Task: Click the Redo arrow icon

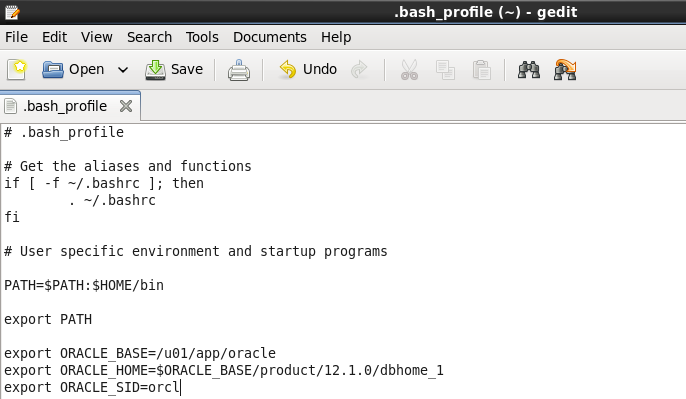Action: click(359, 70)
